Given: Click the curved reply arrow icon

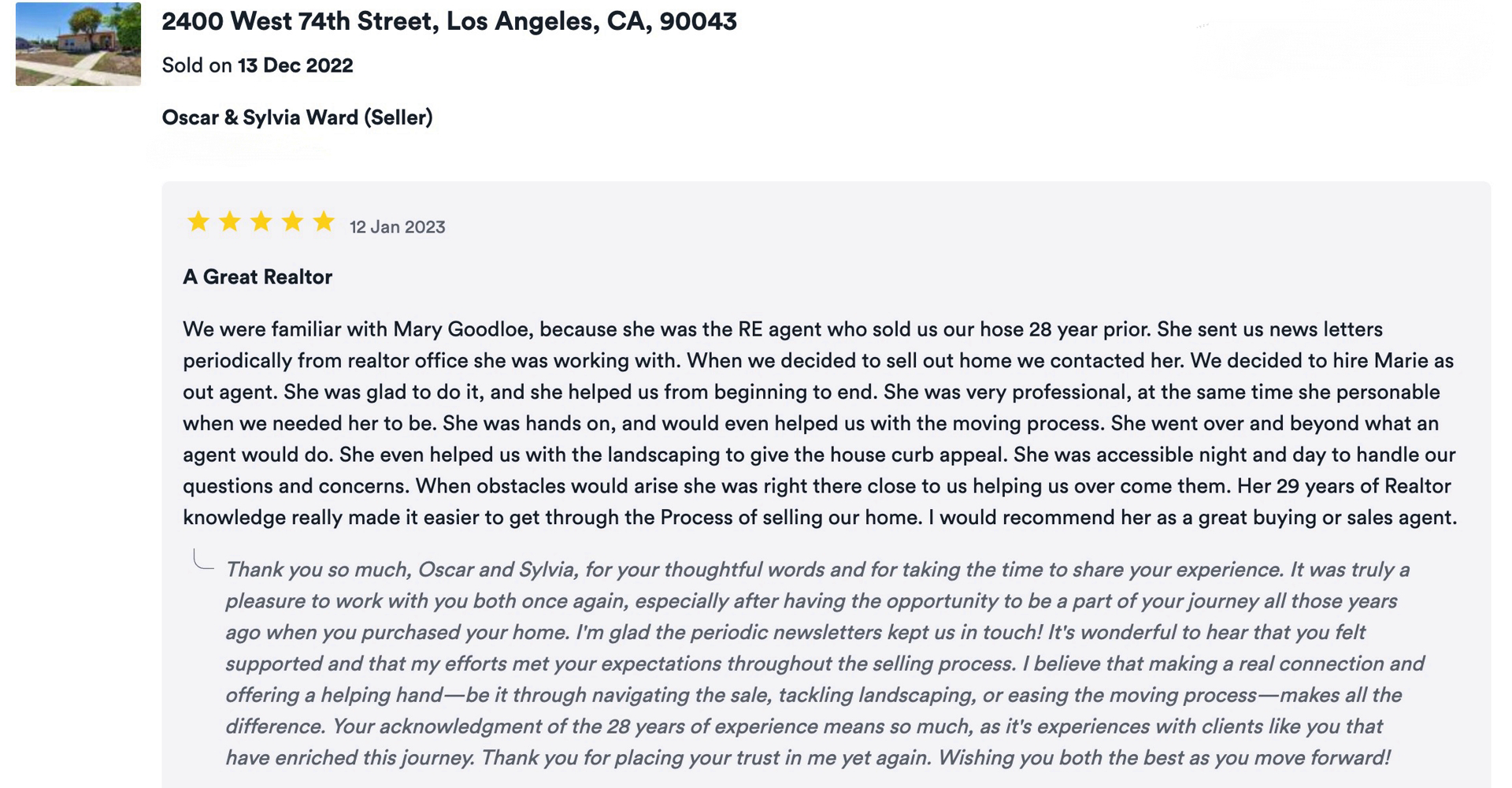Looking at the screenshot, I should pos(203,560).
